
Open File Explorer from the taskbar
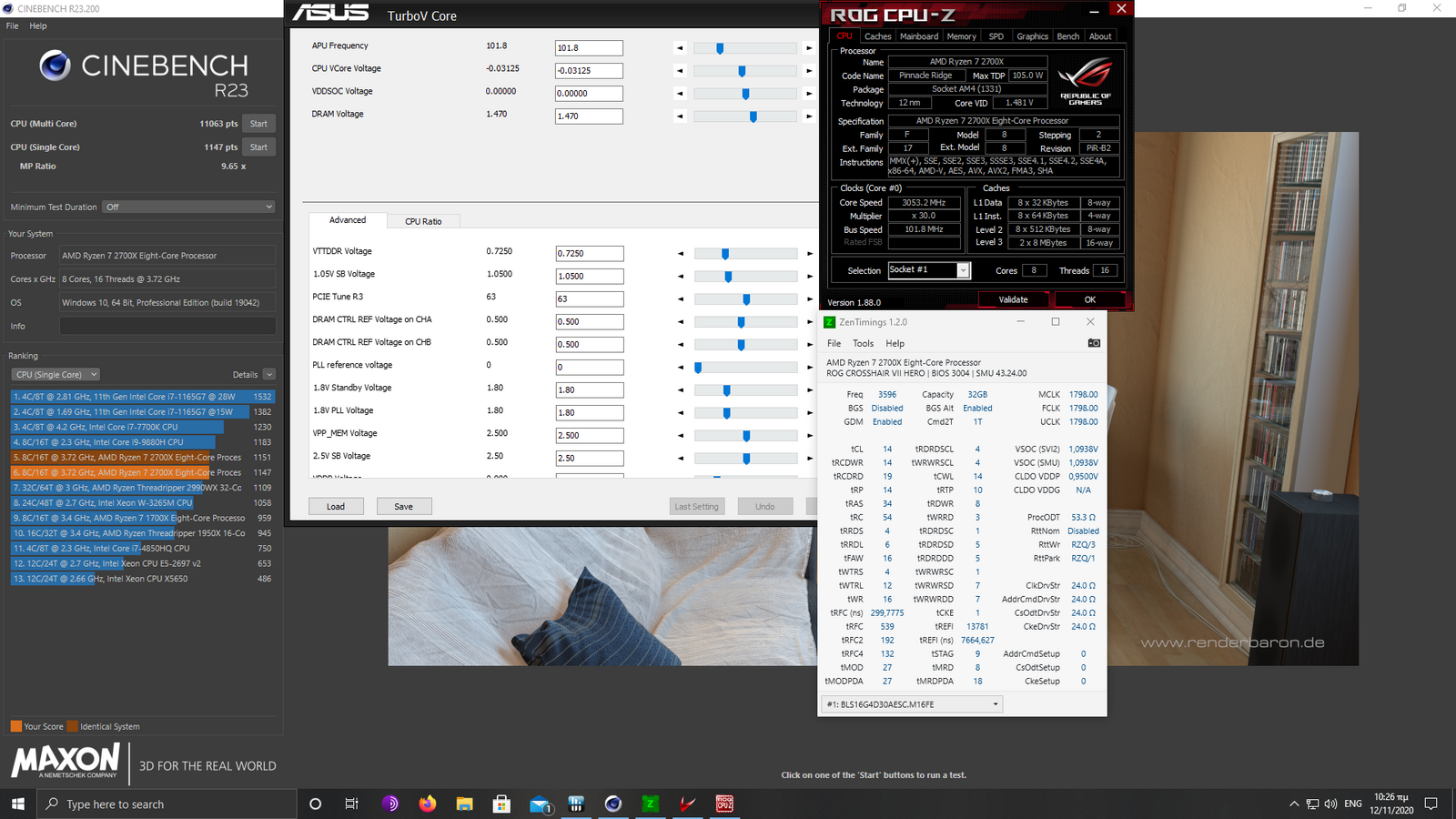point(464,804)
